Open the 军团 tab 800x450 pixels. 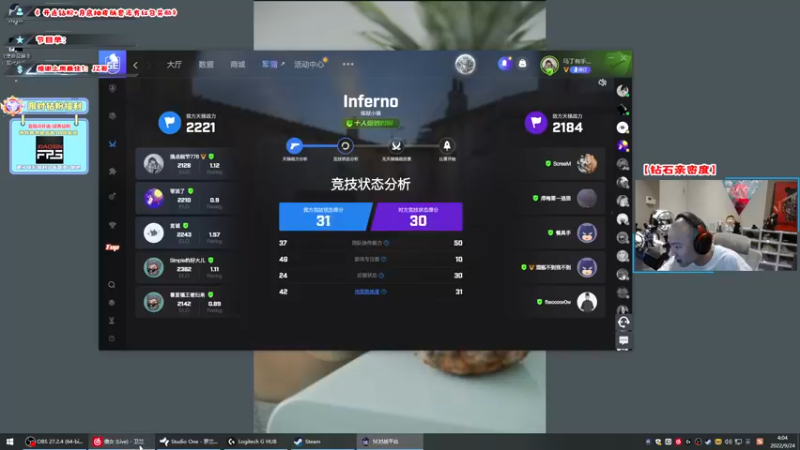tap(272, 64)
